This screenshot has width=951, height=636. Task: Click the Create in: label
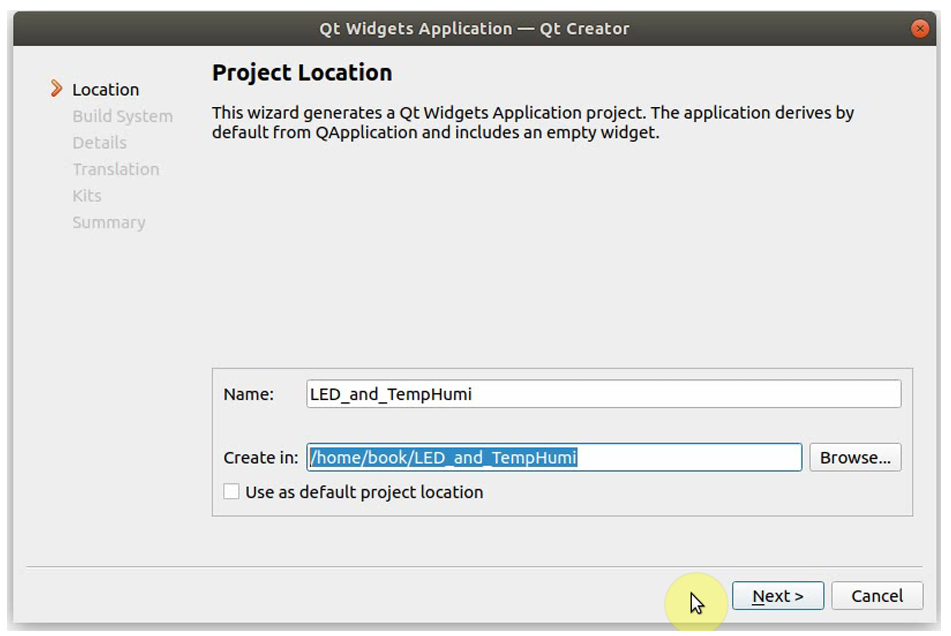pyautogui.click(x=261, y=458)
